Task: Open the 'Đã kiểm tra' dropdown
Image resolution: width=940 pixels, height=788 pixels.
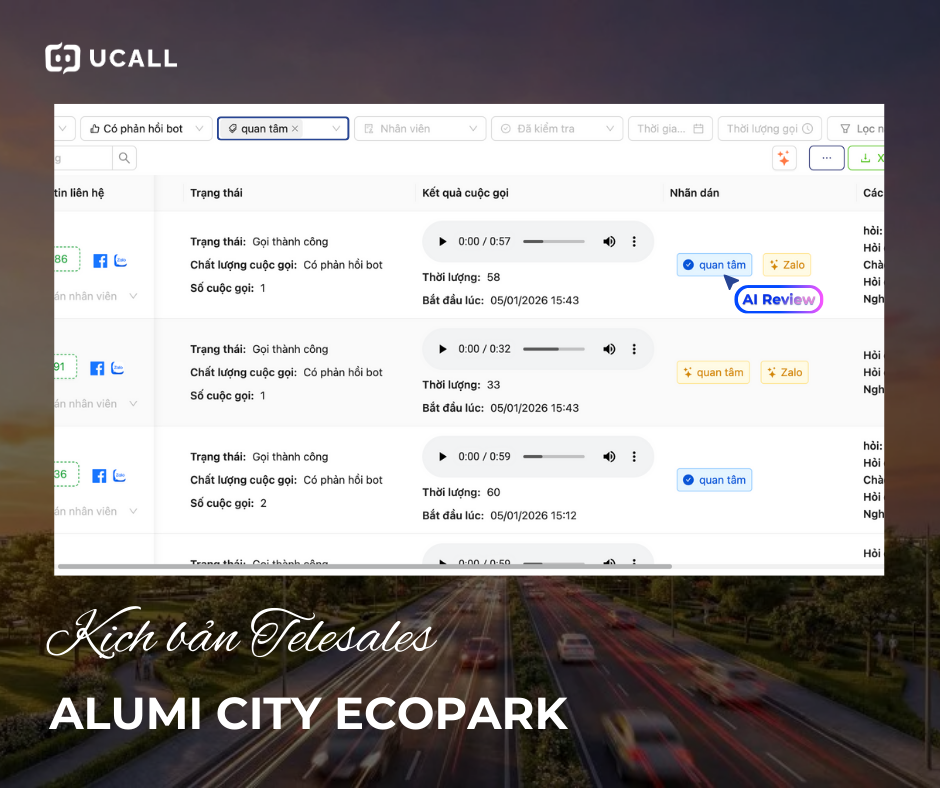Action: pos(557,129)
